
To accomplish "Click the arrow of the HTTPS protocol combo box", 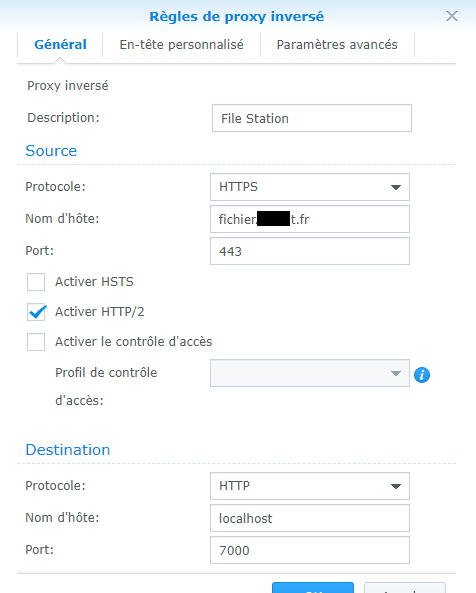I will (x=395, y=187).
